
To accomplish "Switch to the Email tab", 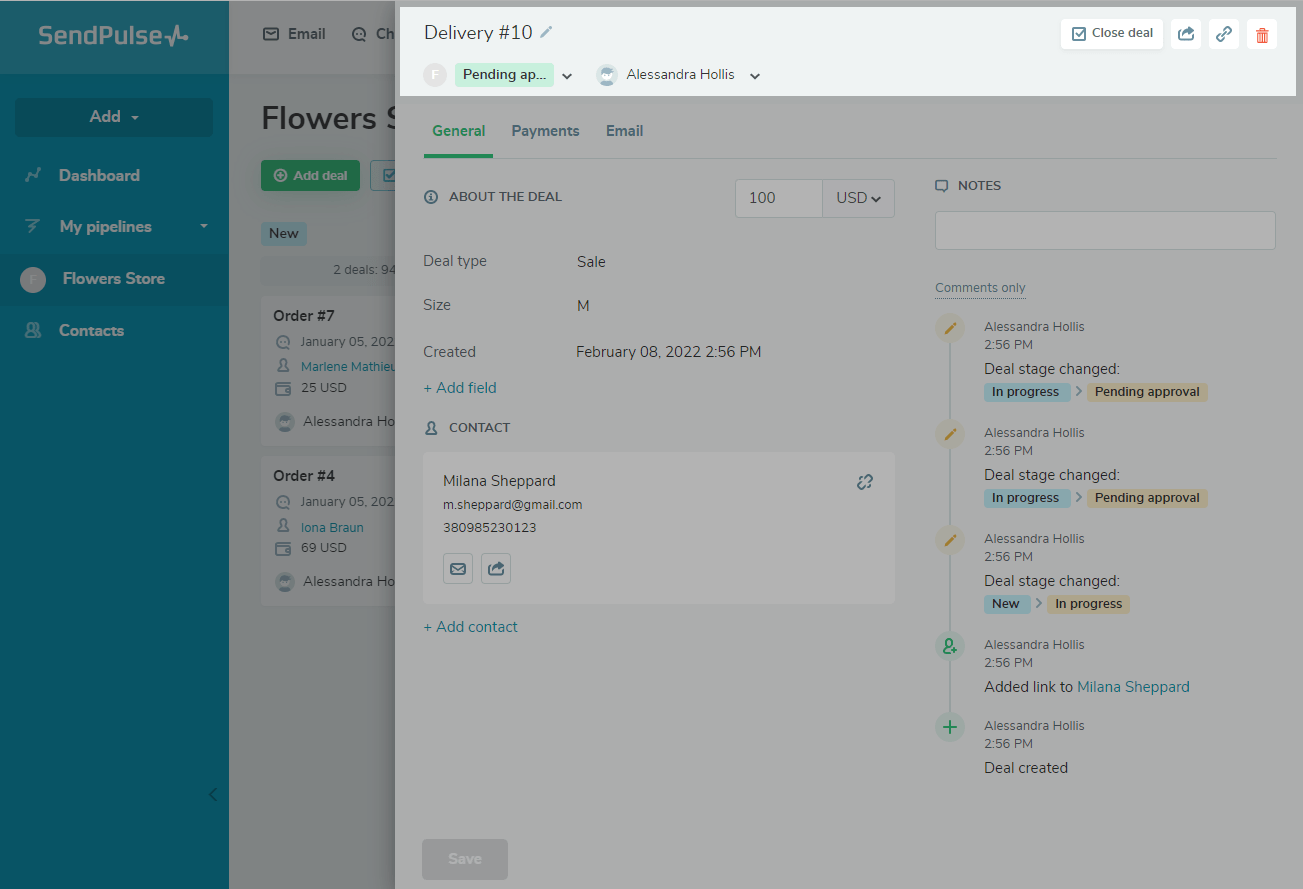I will click(x=624, y=131).
